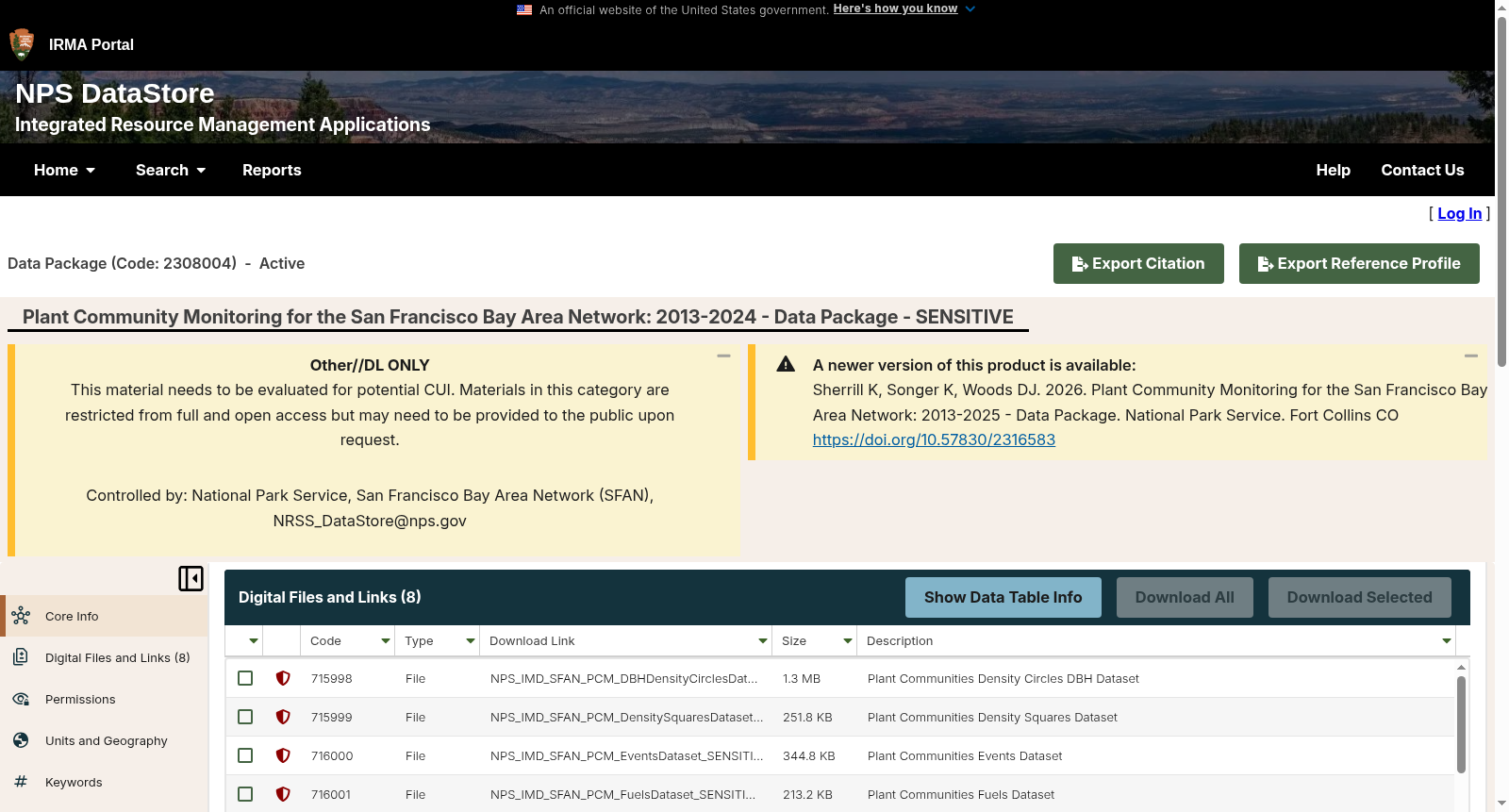Go to Core Info section
The height and width of the screenshot is (812, 1509).
point(104,616)
